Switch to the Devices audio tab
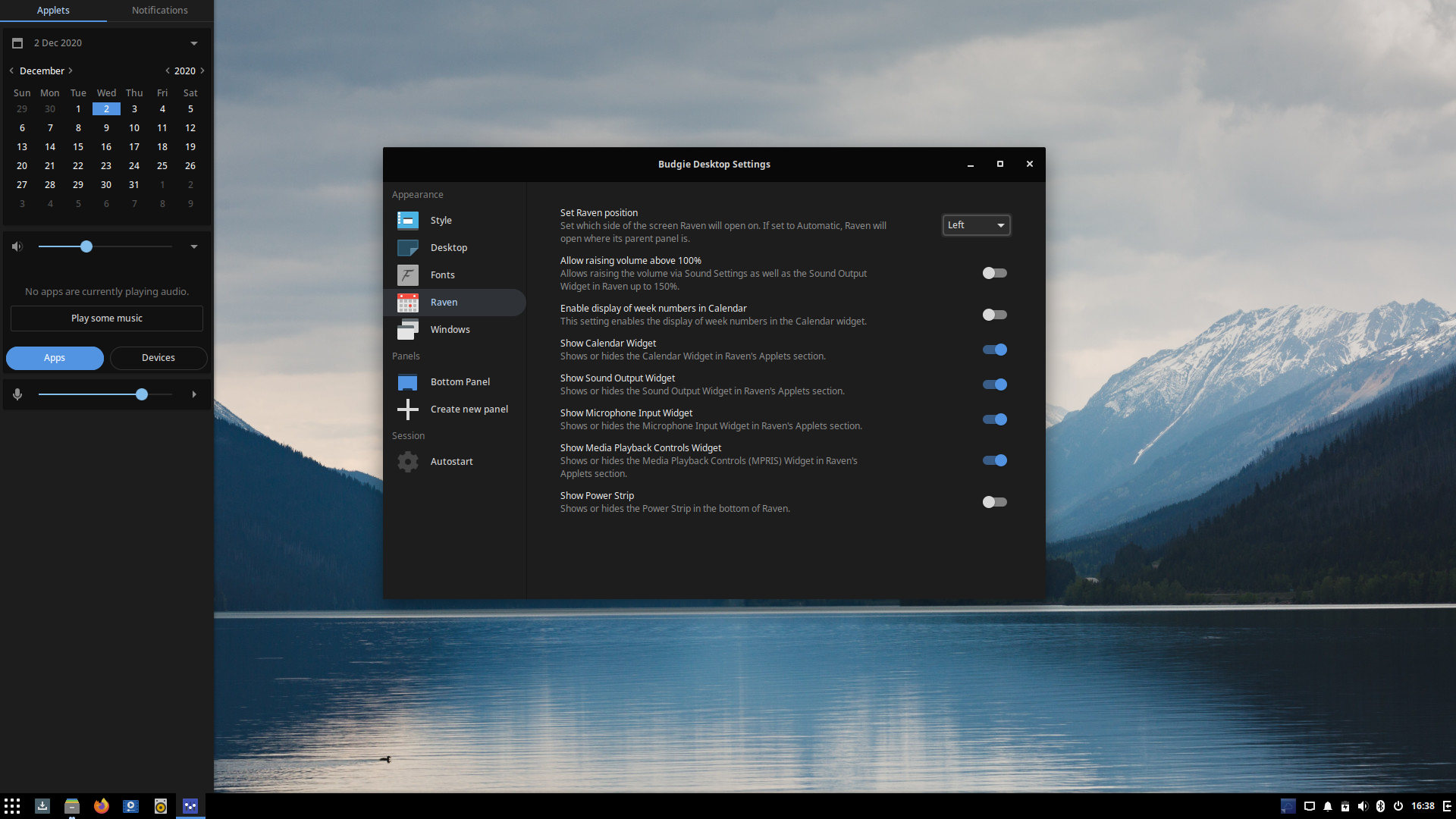 tap(156, 357)
